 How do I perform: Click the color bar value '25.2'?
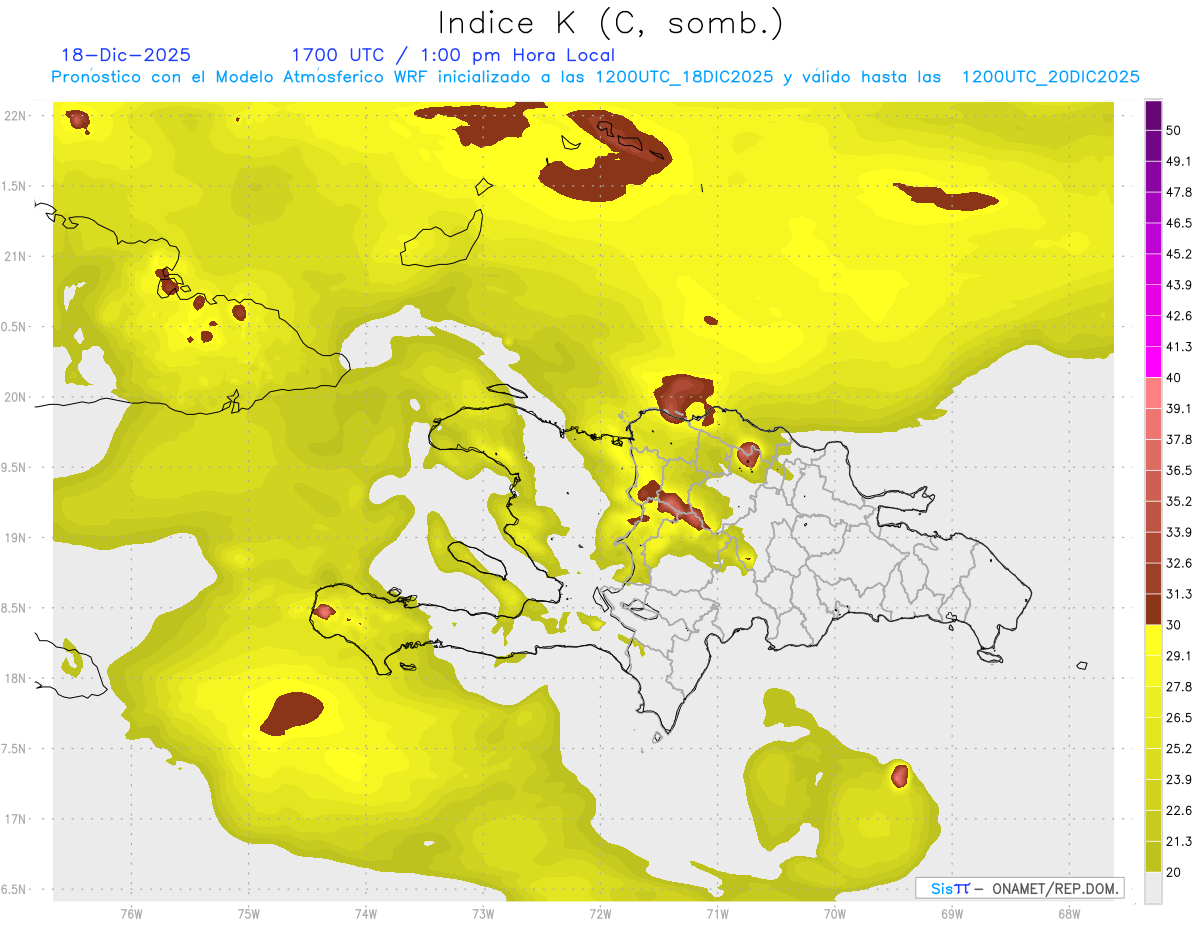click(1178, 749)
